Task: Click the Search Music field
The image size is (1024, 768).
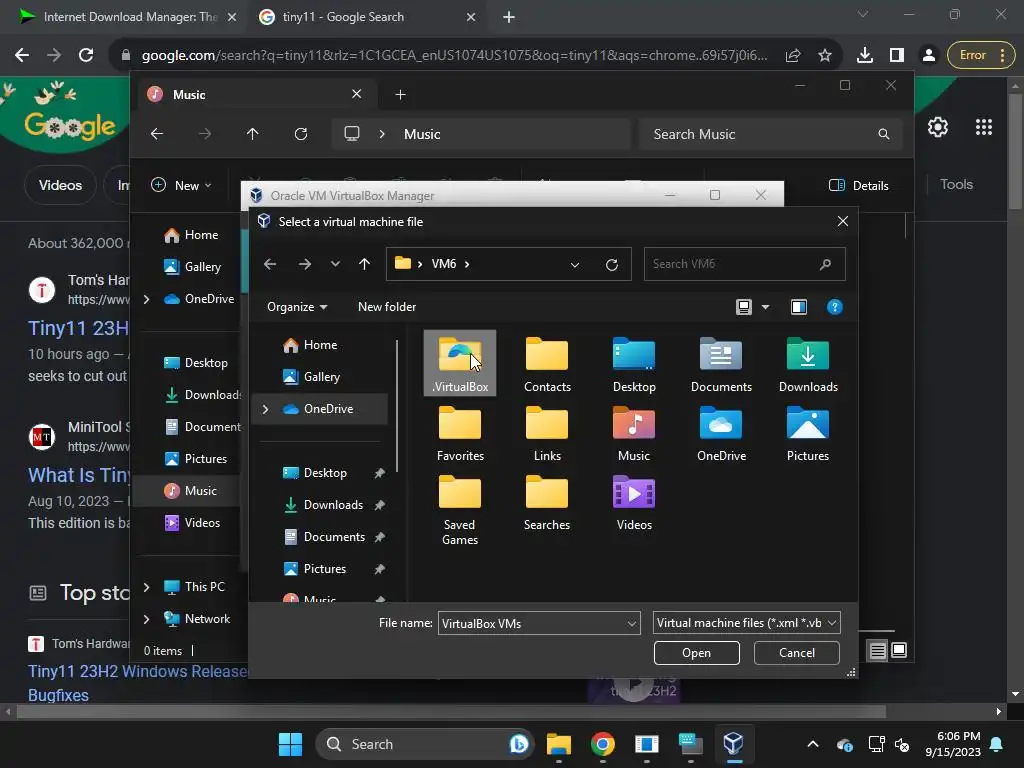Action: coord(771,134)
